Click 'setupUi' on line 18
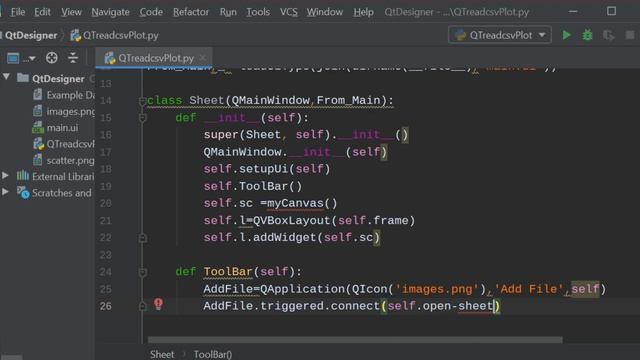Image resolution: width=640 pixels, height=360 pixels. [x=263, y=169]
